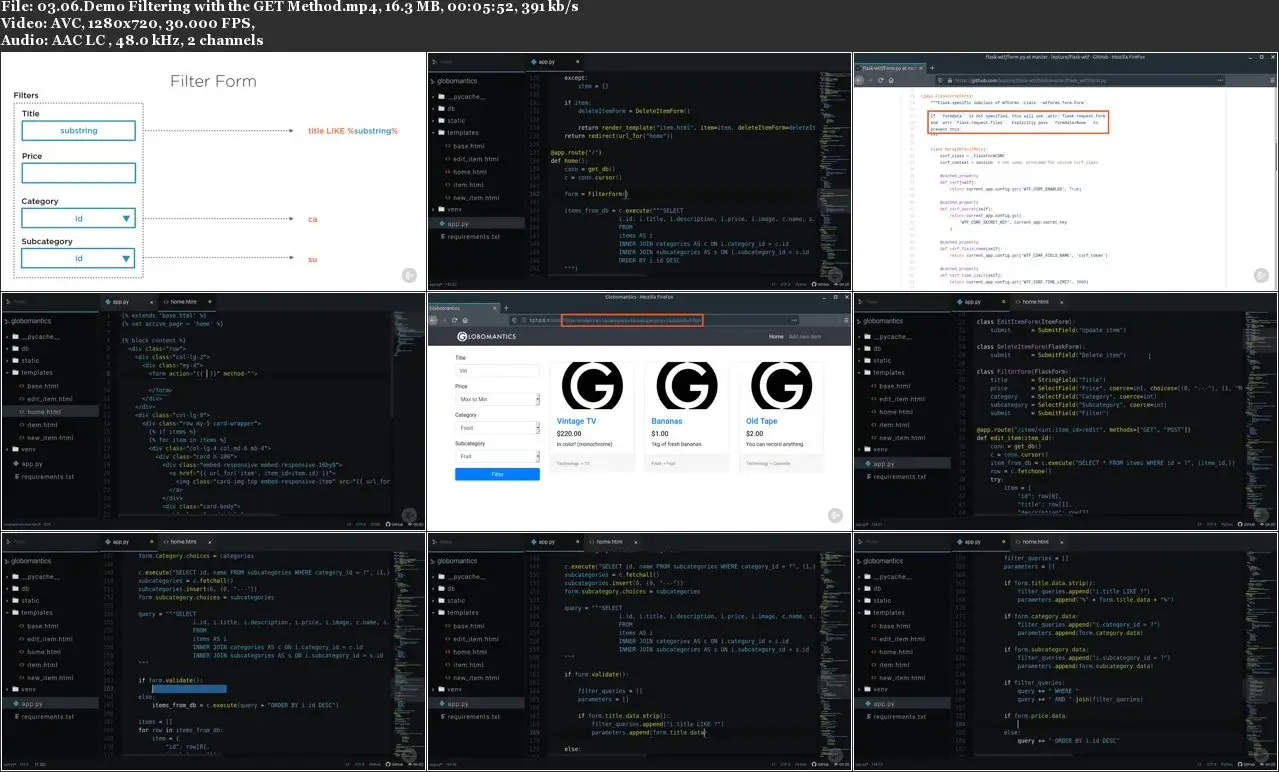The height and width of the screenshot is (772, 1279).
Task: Open Subcategory id dropdown on Filter Form slide
Action: (78, 258)
